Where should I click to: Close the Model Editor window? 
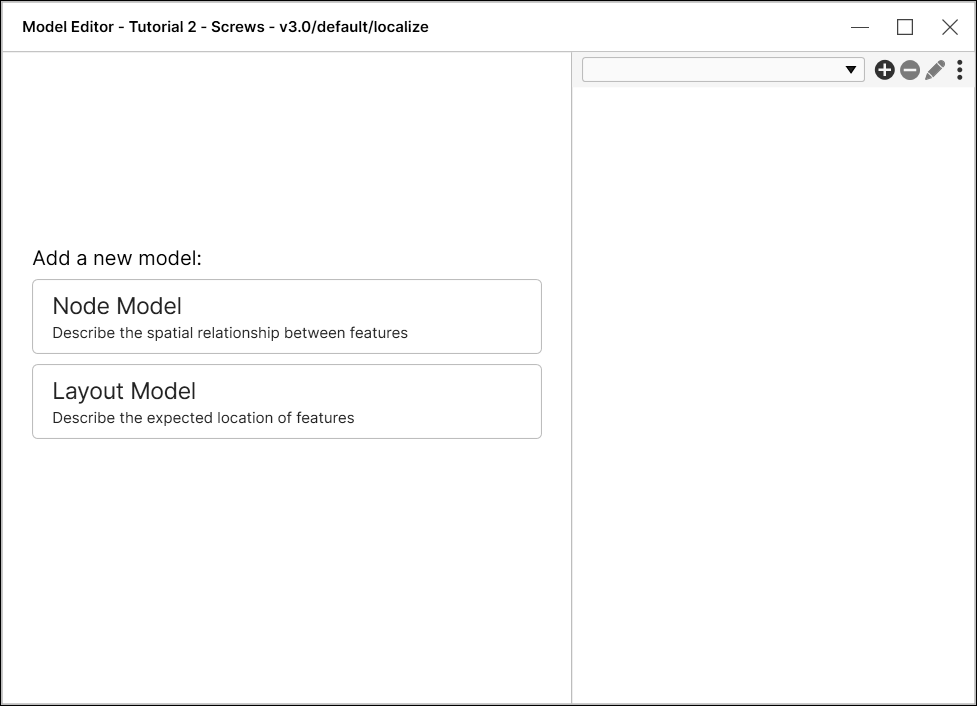[x=950, y=27]
